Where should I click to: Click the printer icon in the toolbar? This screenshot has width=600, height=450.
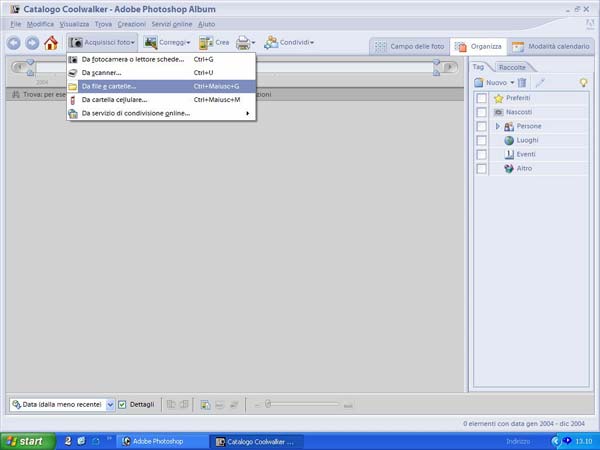[x=243, y=43]
